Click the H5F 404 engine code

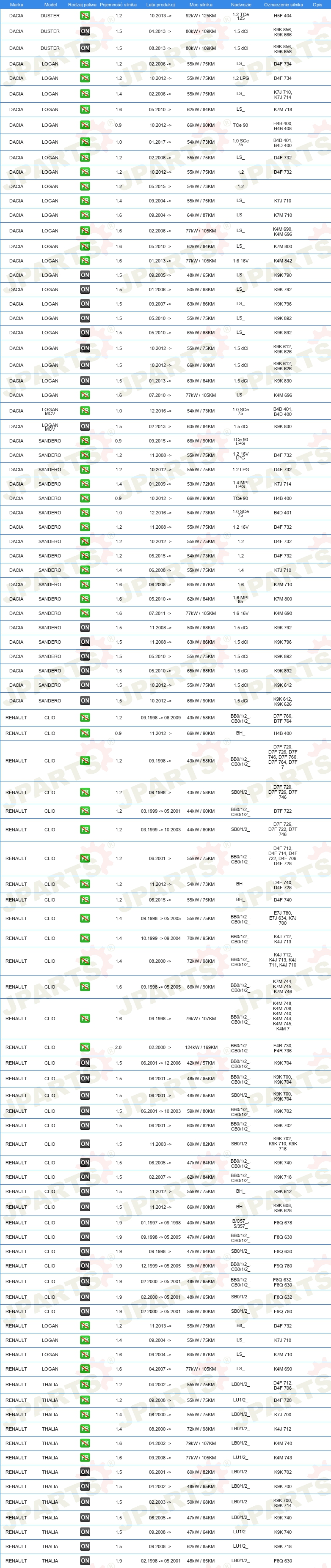282,16
